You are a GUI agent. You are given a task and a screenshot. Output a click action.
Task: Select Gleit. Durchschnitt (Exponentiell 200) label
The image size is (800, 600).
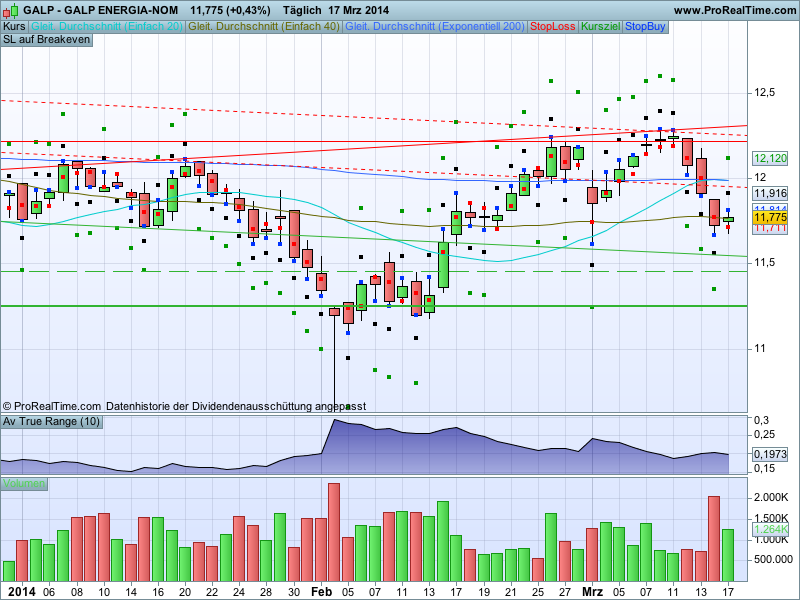tap(435, 27)
